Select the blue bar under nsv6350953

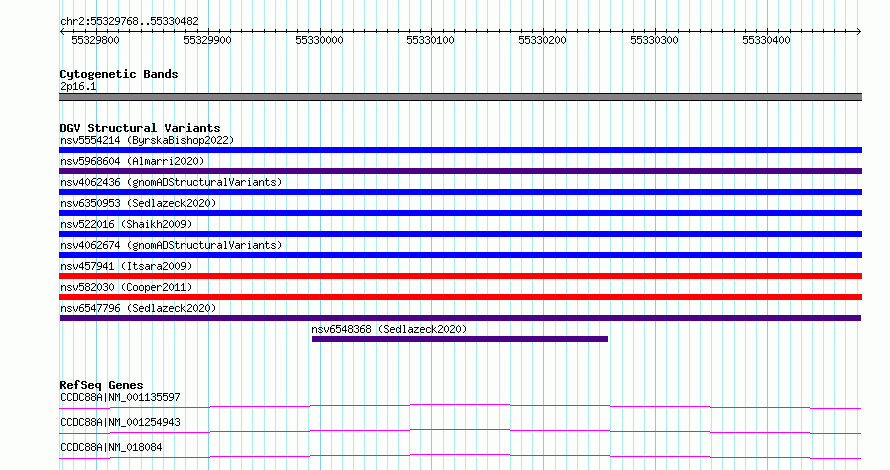(x=460, y=213)
